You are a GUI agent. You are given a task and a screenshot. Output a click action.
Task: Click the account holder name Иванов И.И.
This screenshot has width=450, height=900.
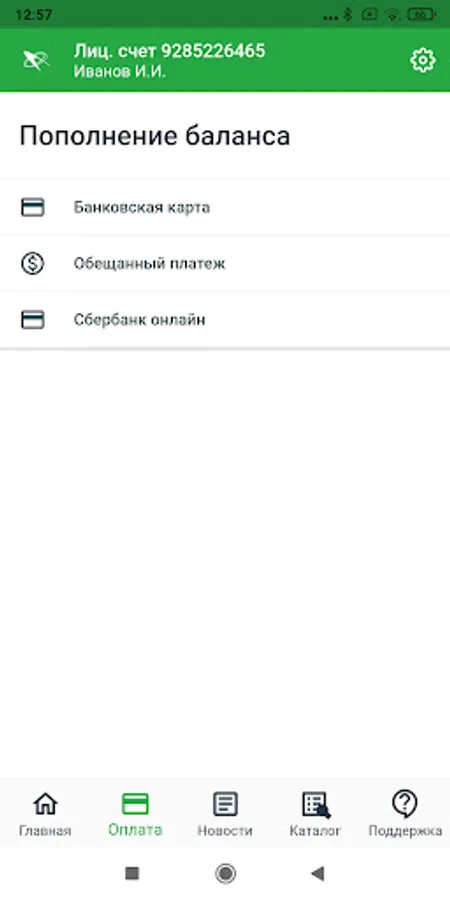coord(119,72)
